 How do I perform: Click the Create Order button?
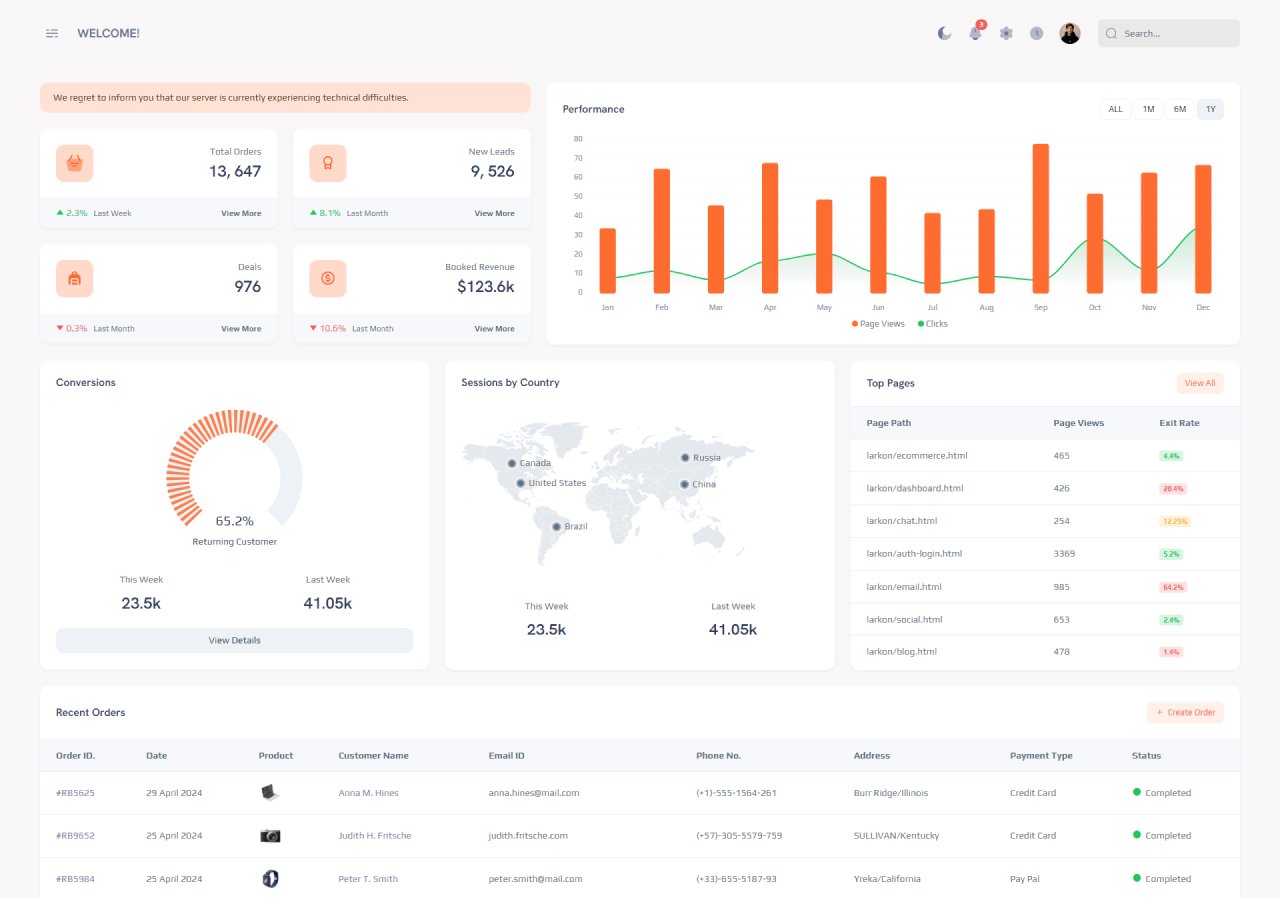click(x=1185, y=713)
